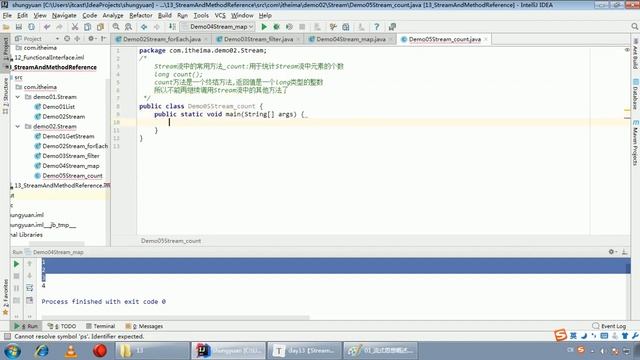Click the green Run button in the main toolbar
640x360 pixels.
coord(264,27)
